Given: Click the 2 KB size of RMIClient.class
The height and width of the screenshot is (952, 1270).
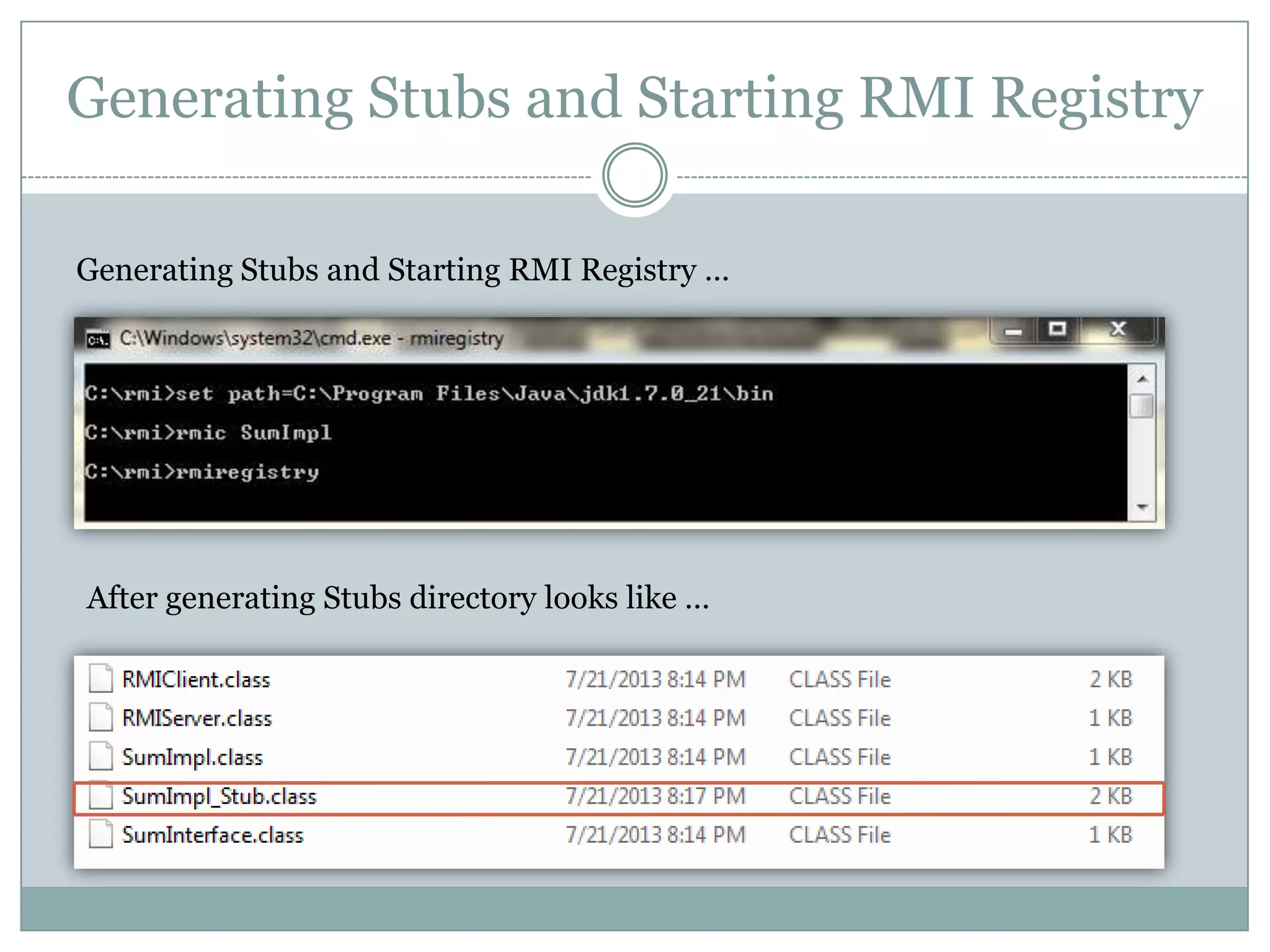Looking at the screenshot, I should coord(1111,679).
